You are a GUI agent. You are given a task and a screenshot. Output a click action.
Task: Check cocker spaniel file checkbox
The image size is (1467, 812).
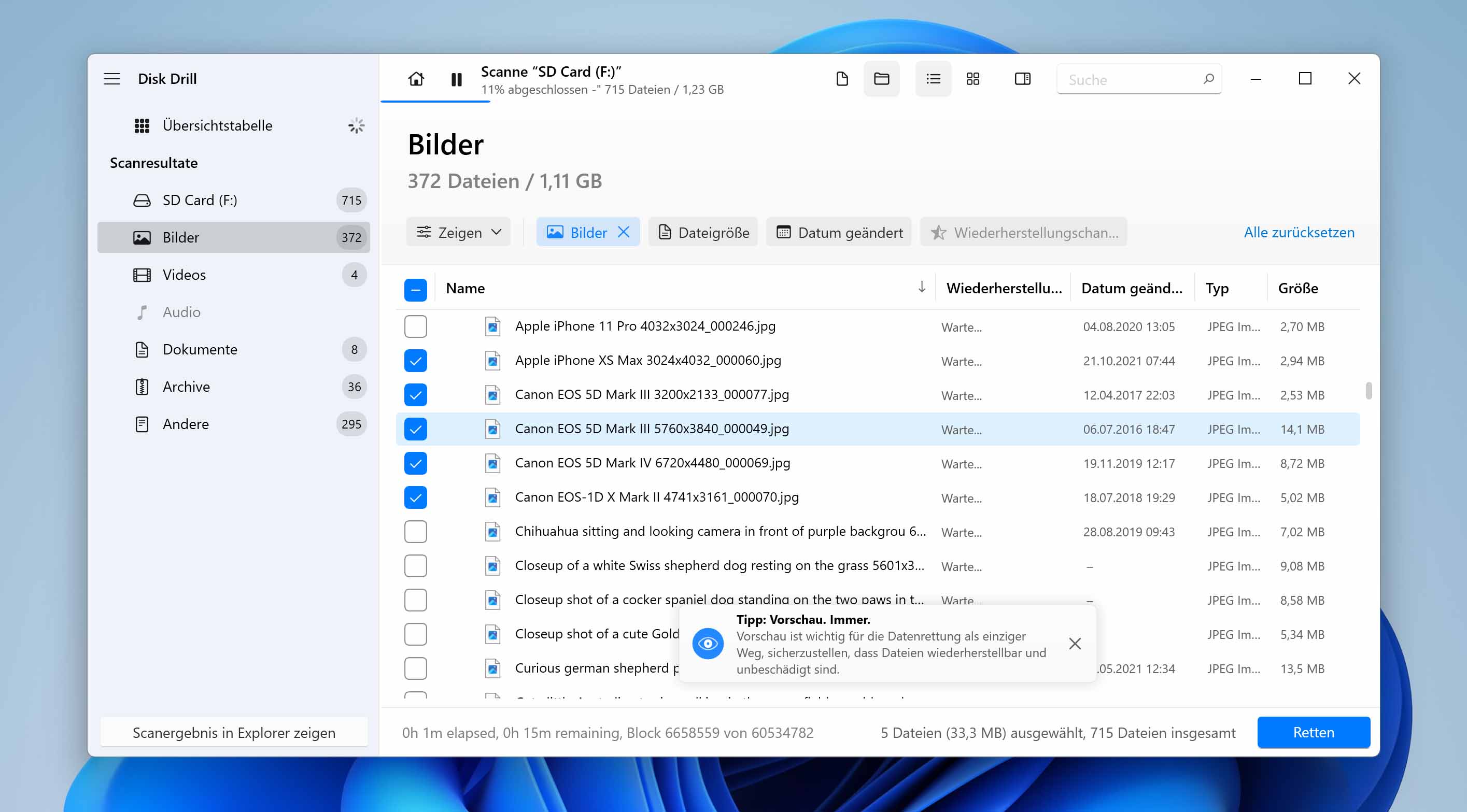[415, 600]
